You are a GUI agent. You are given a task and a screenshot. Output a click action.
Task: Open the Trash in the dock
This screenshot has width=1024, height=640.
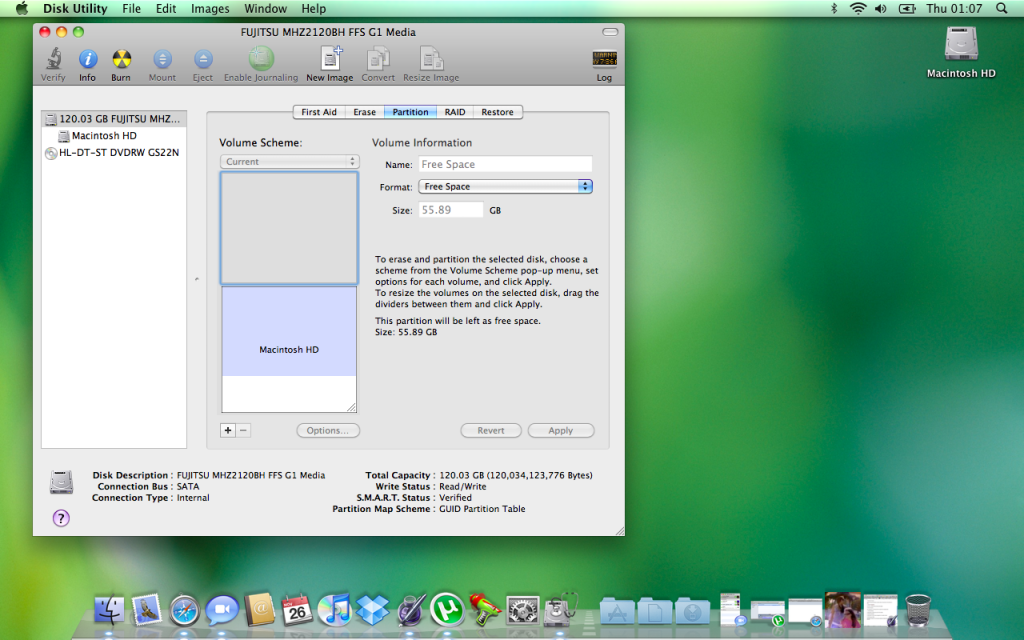click(x=918, y=611)
